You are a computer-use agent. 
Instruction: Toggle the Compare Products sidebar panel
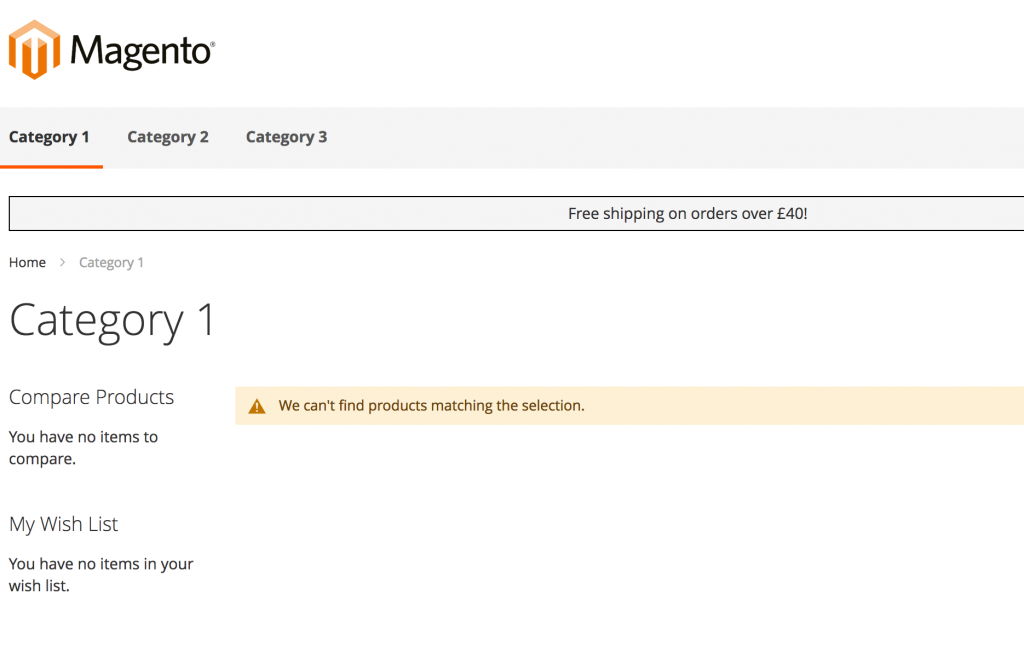91,397
